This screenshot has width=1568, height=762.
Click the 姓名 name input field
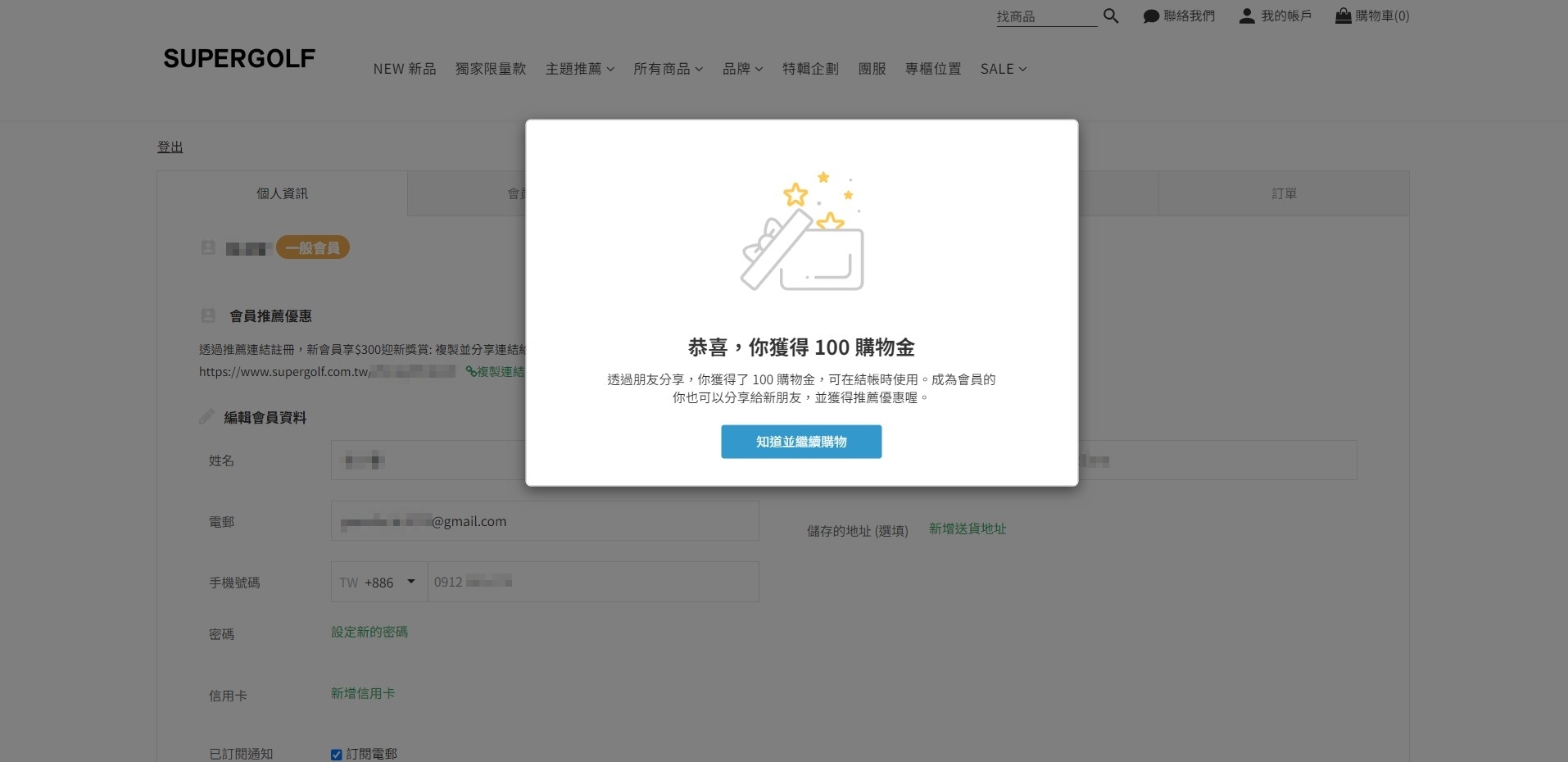(x=428, y=460)
